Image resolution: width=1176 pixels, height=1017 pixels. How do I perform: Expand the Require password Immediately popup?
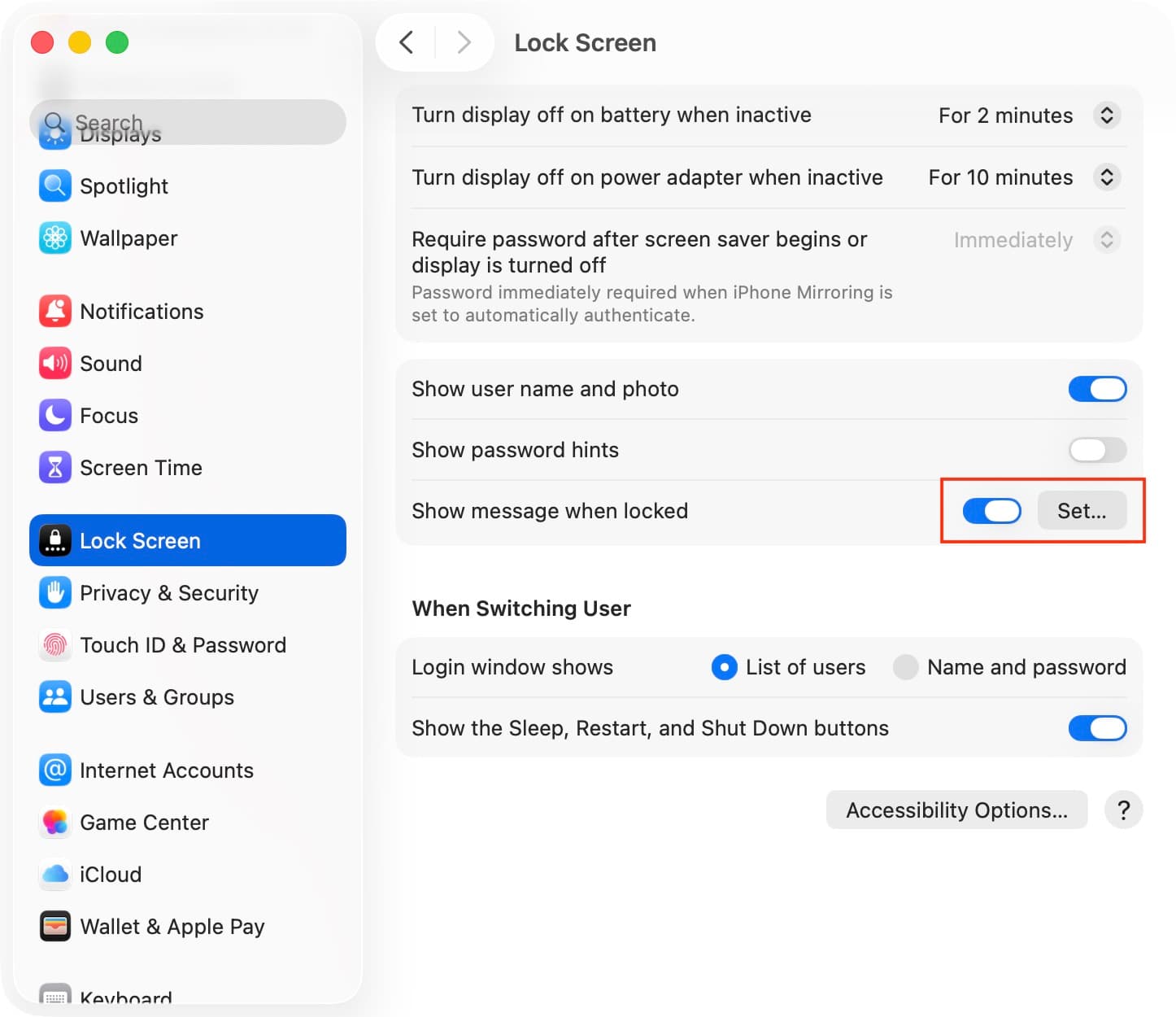click(x=1106, y=240)
